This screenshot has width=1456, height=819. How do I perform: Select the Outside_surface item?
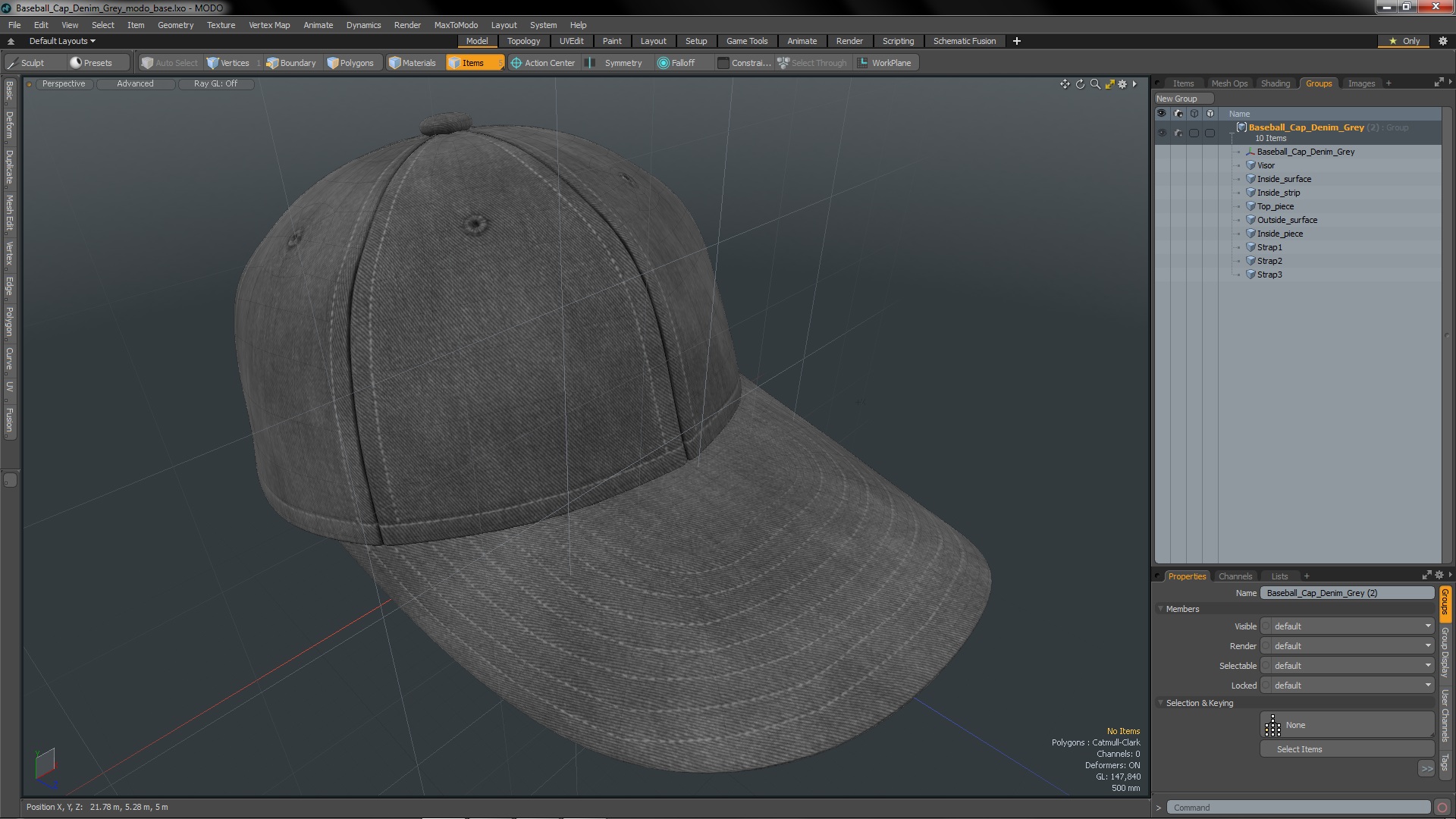1287,220
